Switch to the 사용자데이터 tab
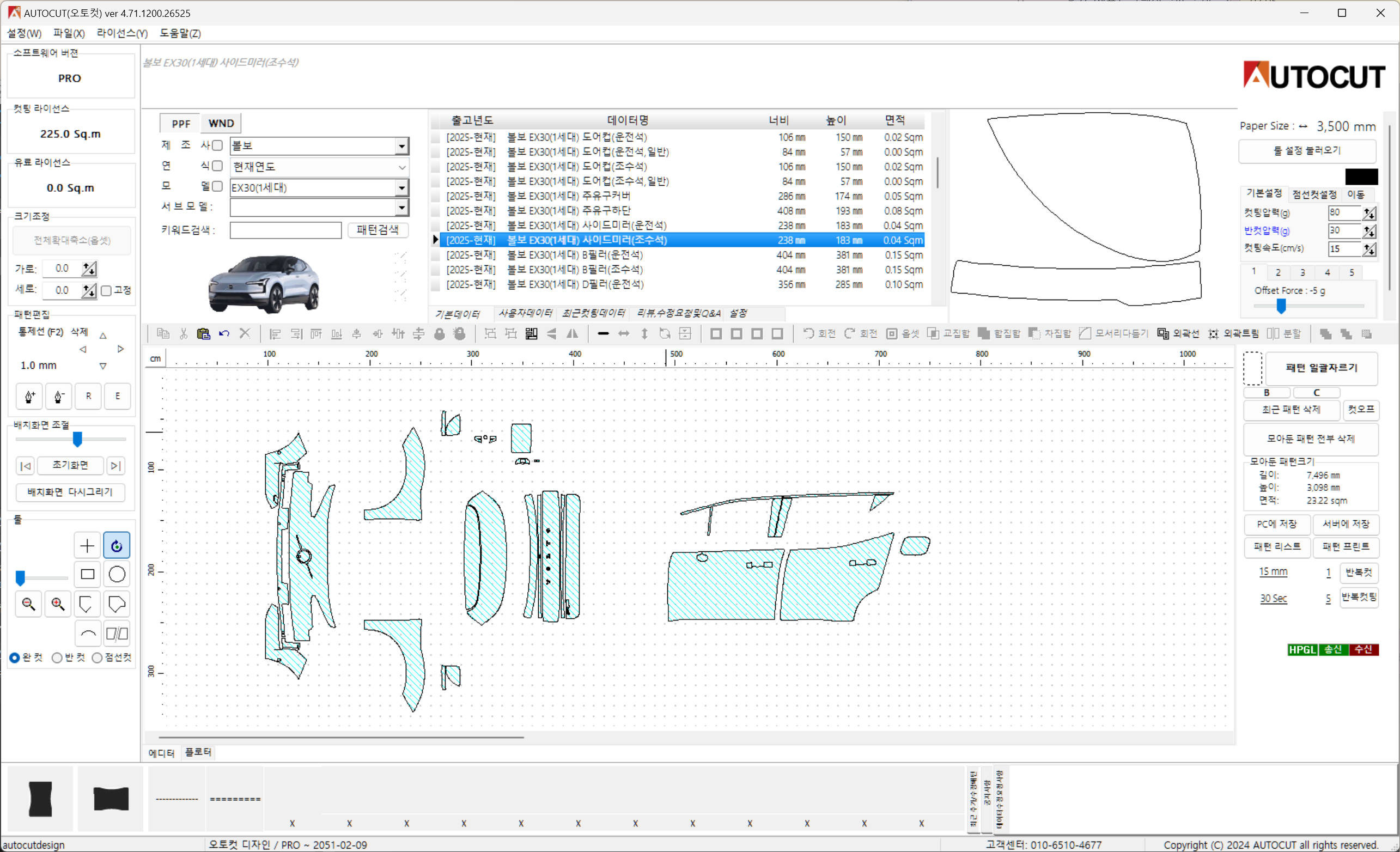The height and width of the screenshot is (852, 1400). [x=525, y=313]
